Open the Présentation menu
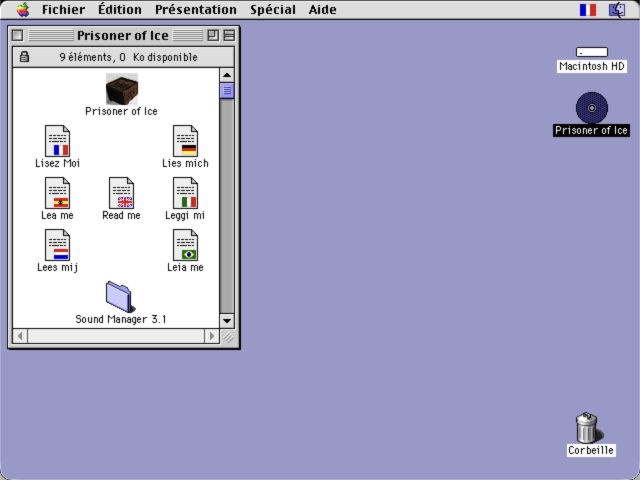Image resolution: width=640 pixels, height=480 pixels. click(196, 9)
